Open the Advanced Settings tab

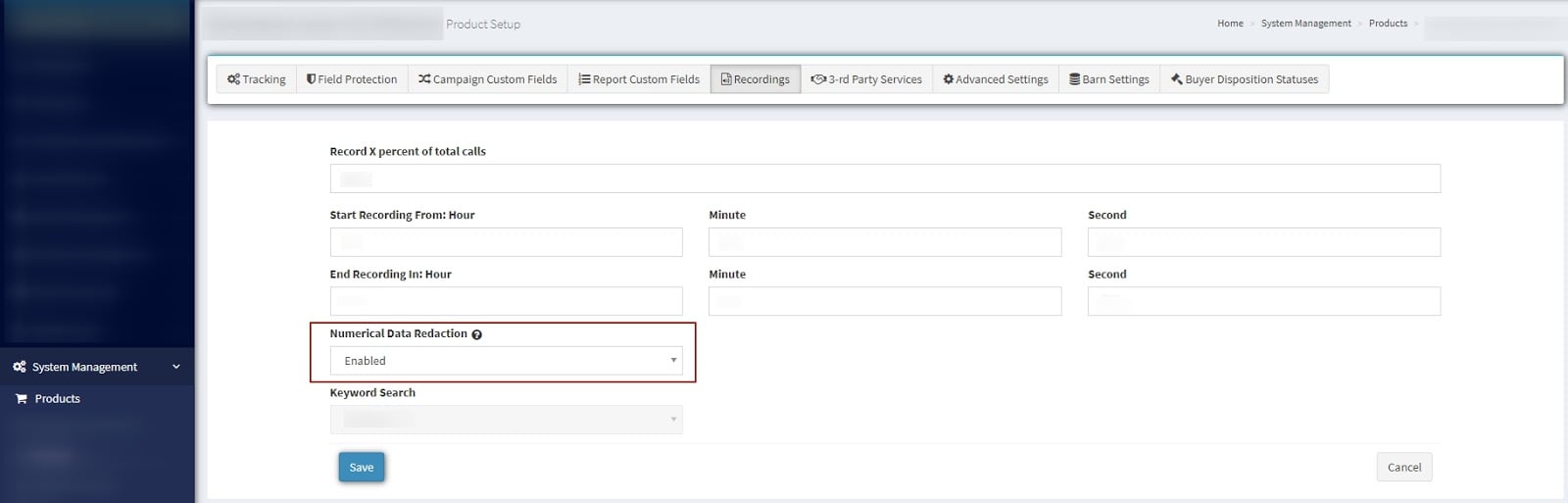[x=996, y=79]
